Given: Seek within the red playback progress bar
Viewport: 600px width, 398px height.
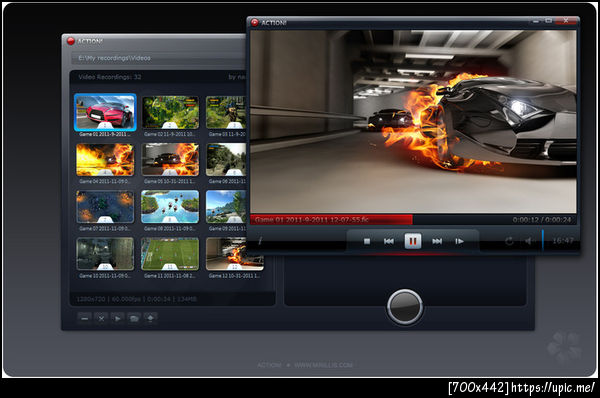Looking at the screenshot, I should (x=331, y=220).
